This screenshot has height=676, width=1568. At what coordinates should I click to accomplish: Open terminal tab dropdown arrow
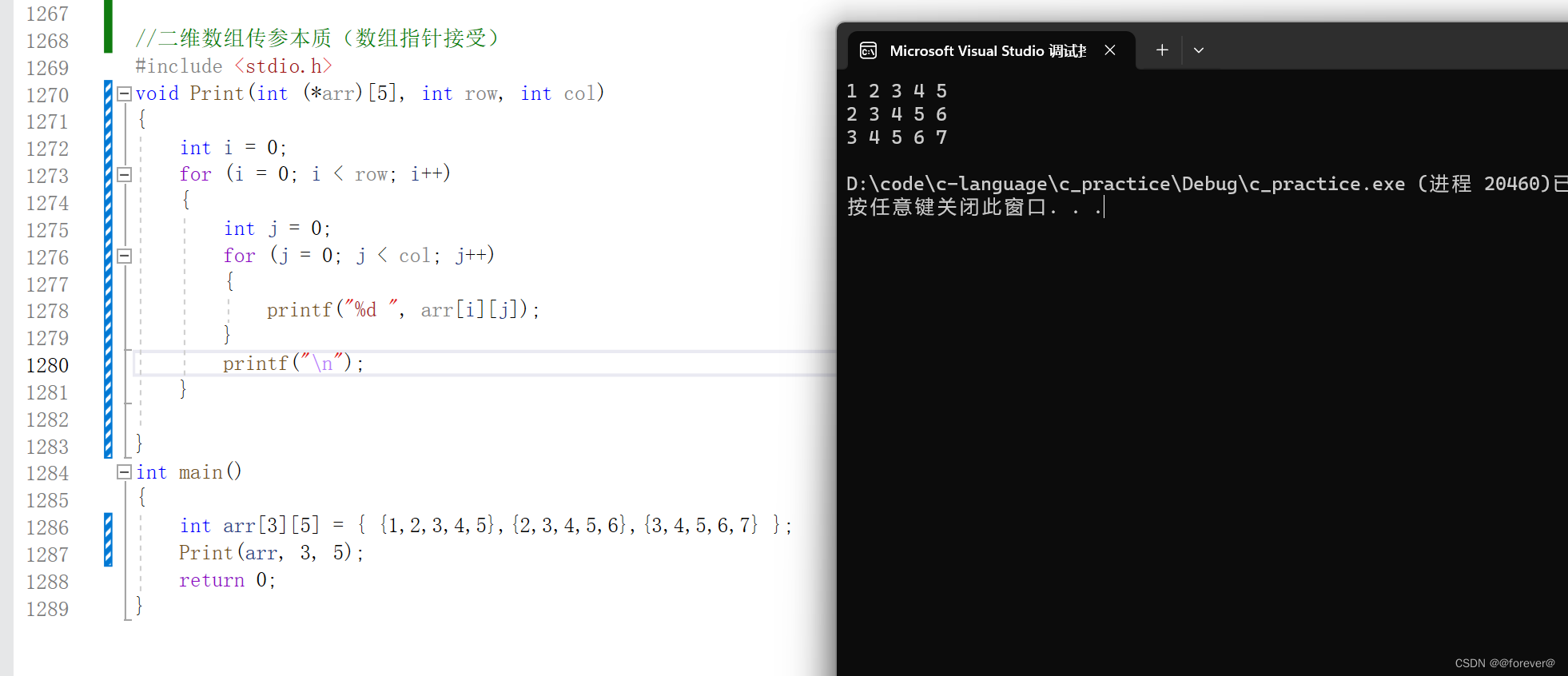click(x=1199, y=50)
